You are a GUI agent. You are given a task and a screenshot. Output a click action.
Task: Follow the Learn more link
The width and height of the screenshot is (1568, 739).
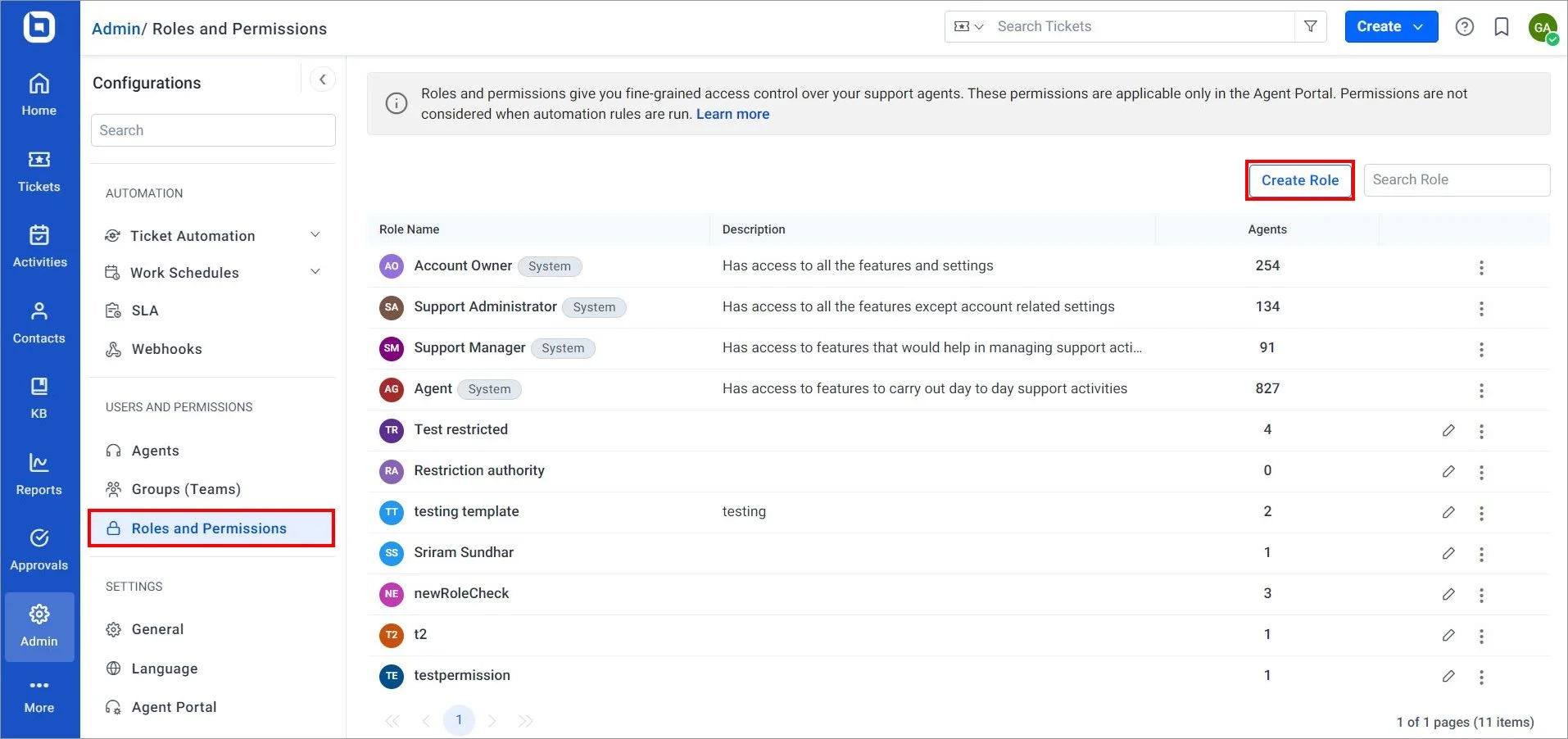[732, 115]
